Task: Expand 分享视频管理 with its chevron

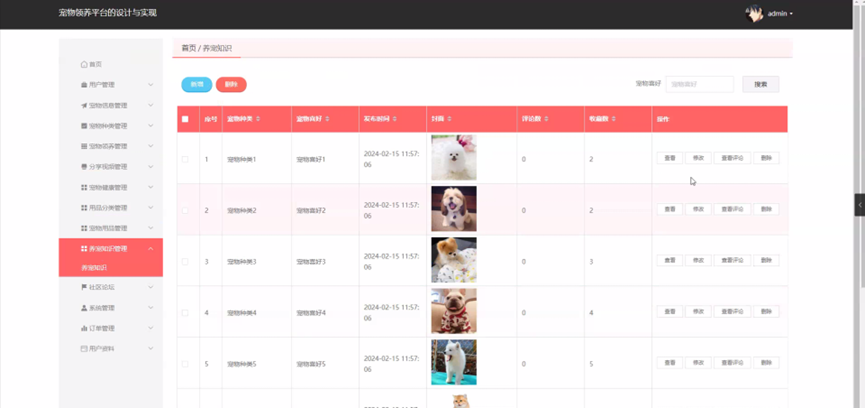Action: [x=151, y=167]
